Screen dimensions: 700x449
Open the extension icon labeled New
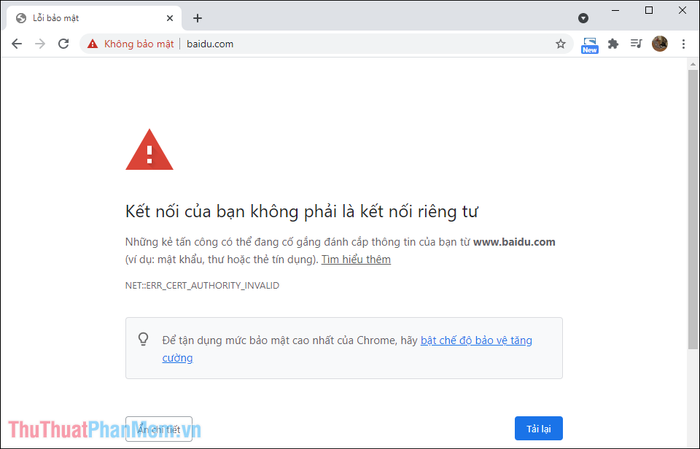[x=590, y=45]
